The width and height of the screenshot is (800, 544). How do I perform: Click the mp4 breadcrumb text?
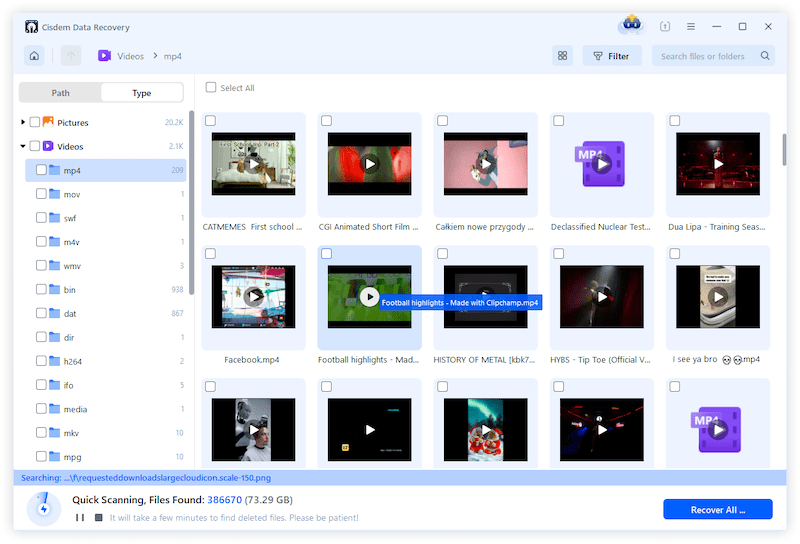tap(172, 56)
